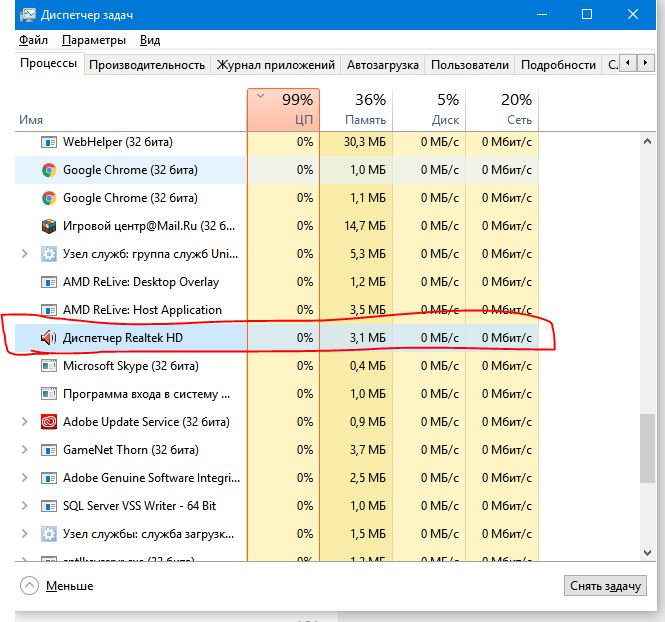Sort by the ЦП column header
This screenshot has width=665, height=622.
pos(283,110)
